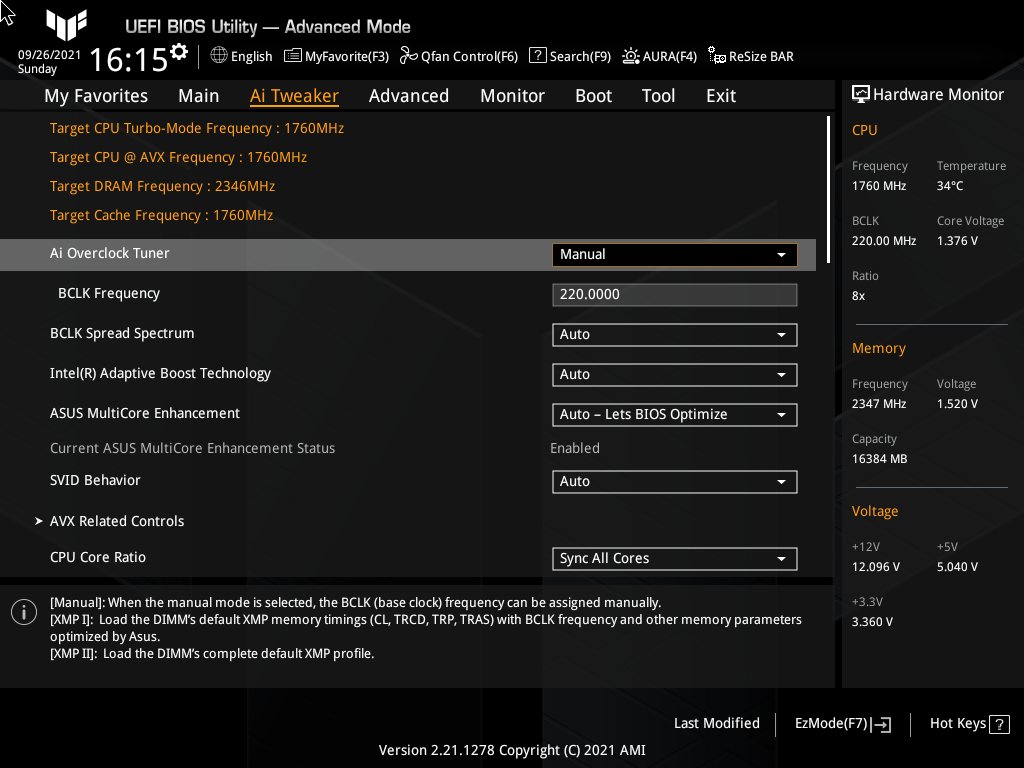This screenshot has height=768, width=1024.
Task: Click the Voltage section heading
Action: tap(874, 511)
